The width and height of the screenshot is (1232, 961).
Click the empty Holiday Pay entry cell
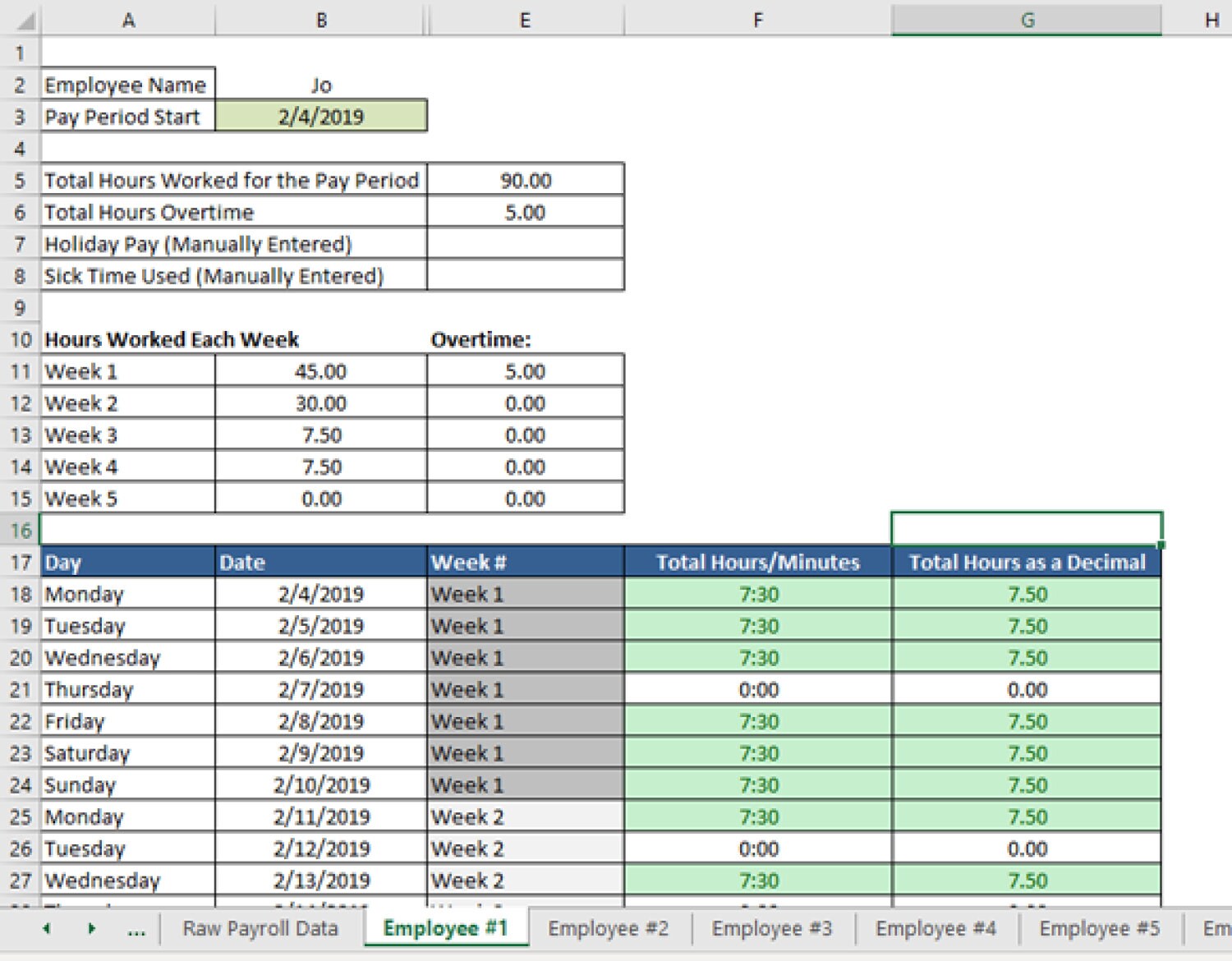click(x=524, y=243)
